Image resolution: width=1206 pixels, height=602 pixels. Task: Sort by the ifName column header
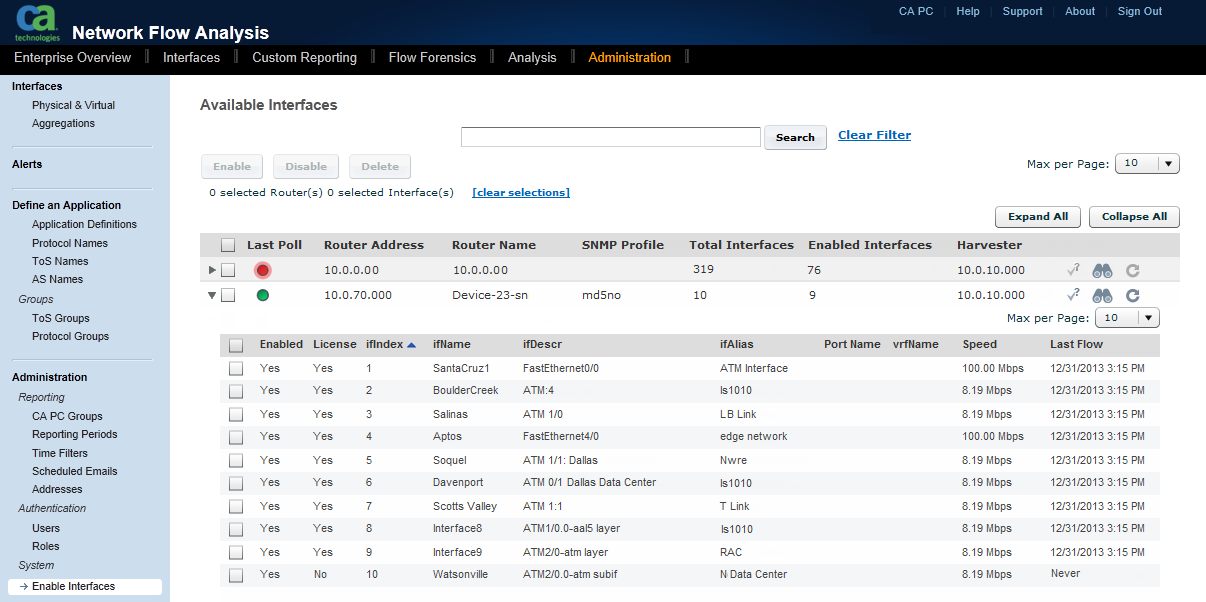pos(451,344)
